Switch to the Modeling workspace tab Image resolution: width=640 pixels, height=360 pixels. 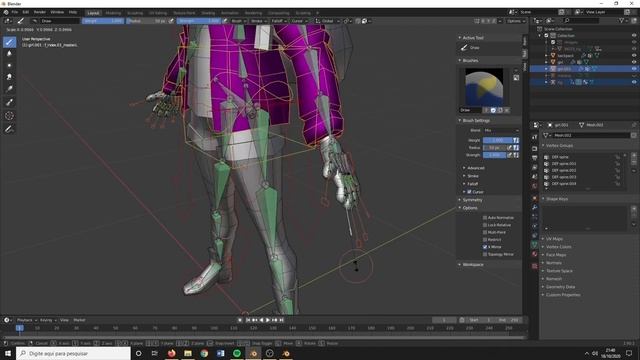click(x=113, y=13)
